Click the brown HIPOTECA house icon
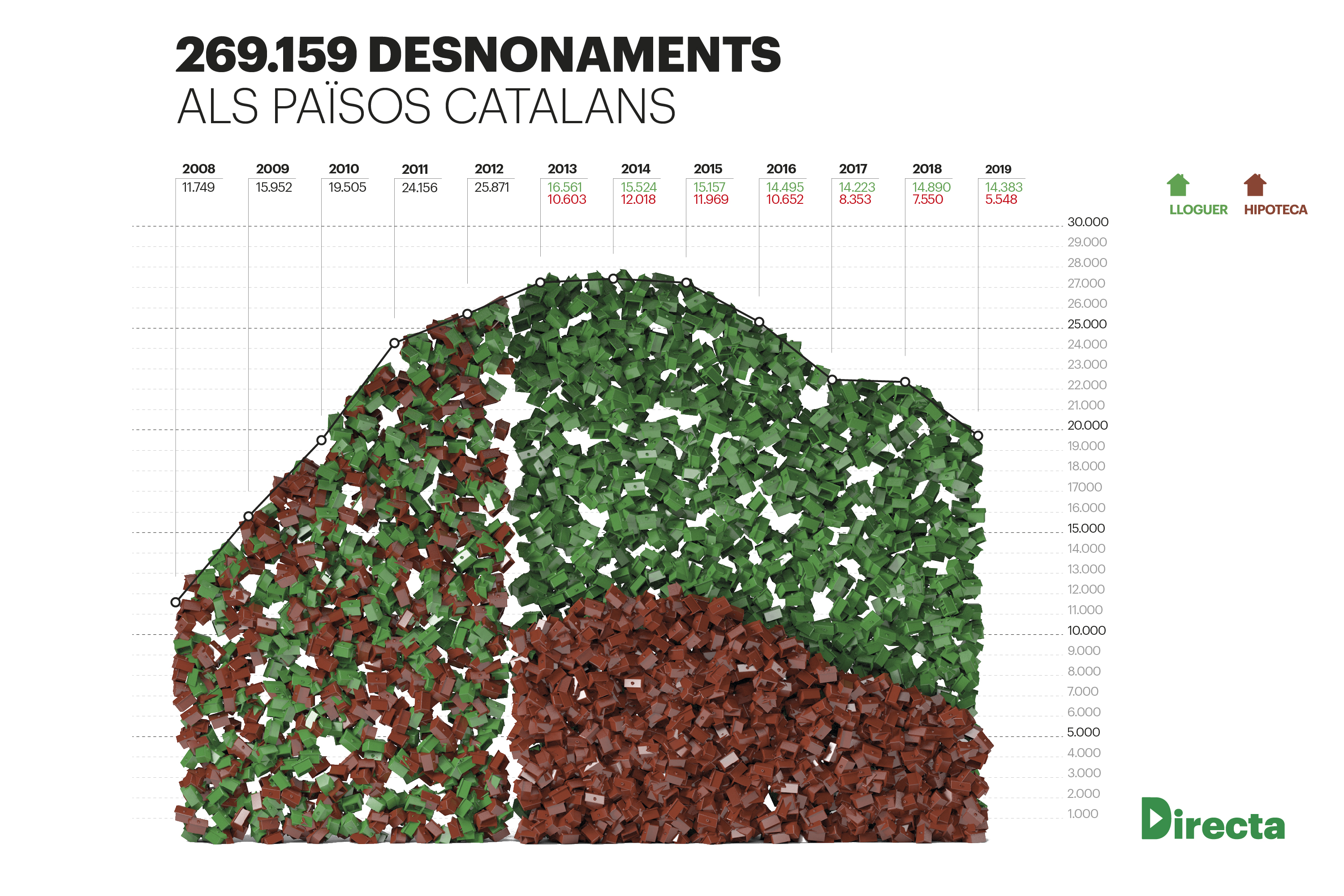The width and height of the screenshot is (1344, 896). click(1255, 185)
